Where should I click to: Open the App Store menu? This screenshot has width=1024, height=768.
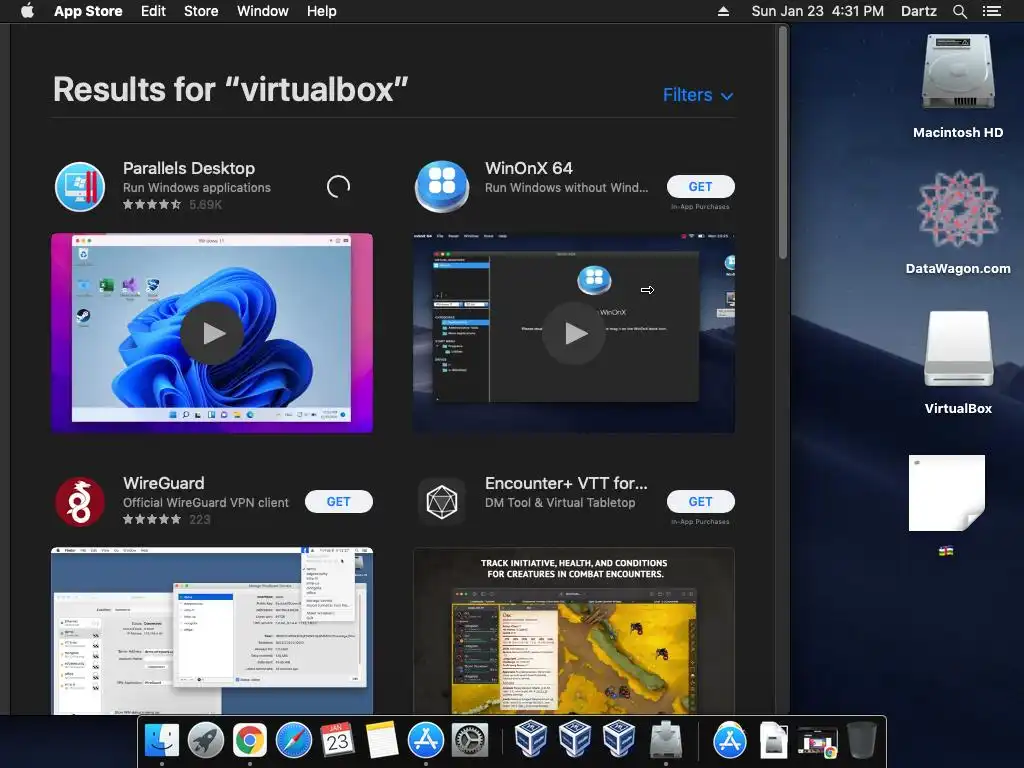[88, 11]
